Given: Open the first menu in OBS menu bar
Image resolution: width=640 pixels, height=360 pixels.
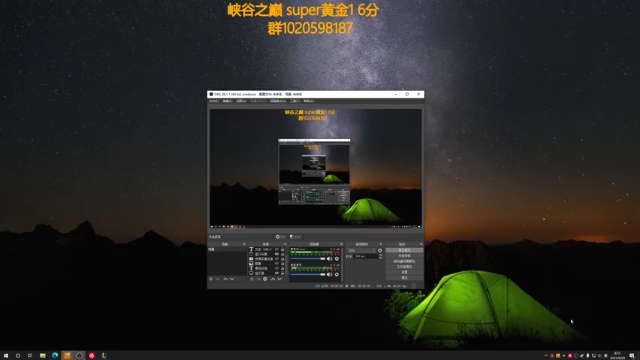Looking at the screenshot, I should (214, 101).
